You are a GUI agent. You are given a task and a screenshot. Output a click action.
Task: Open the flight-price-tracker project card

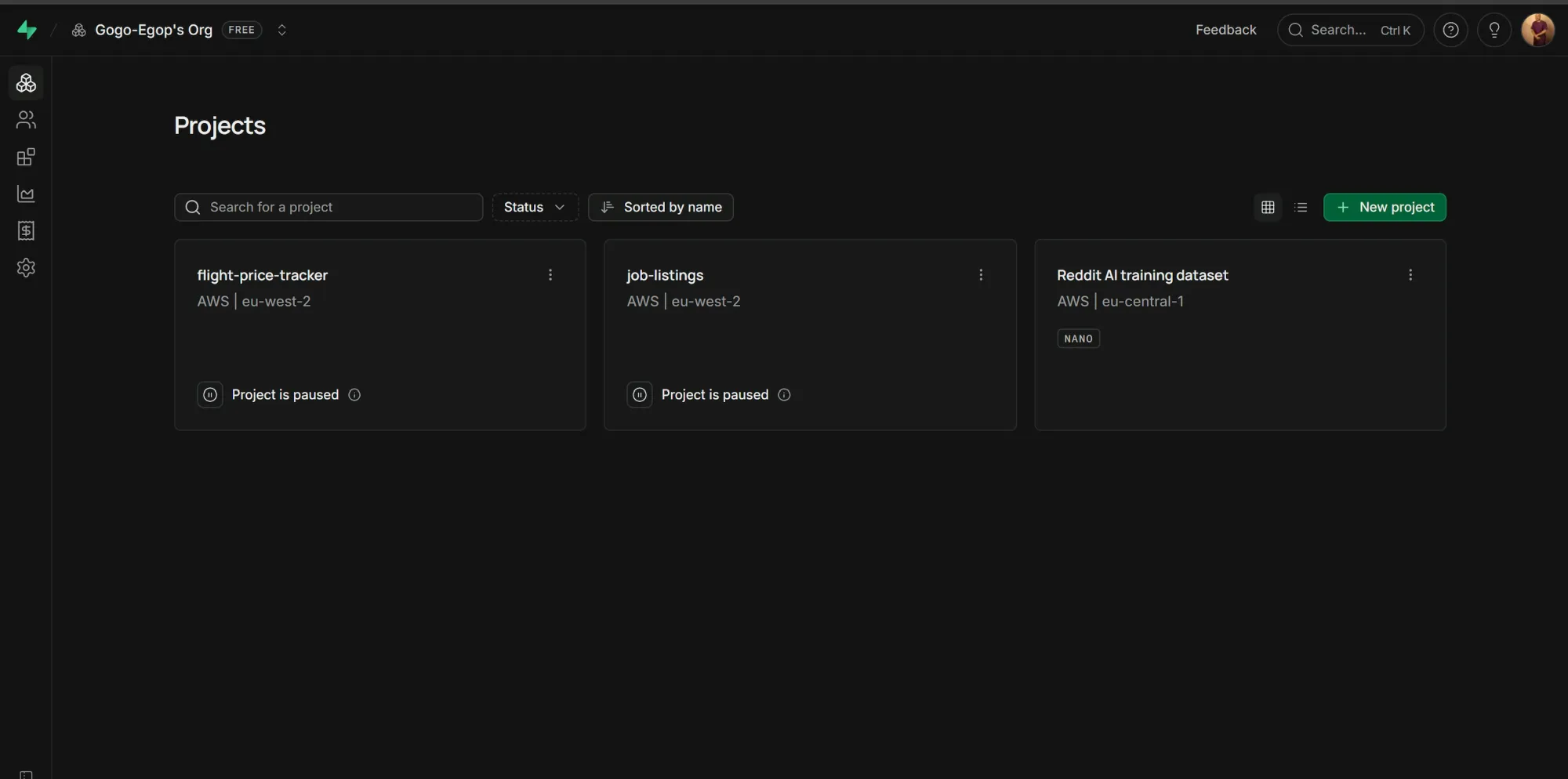click(x=380, y=335)
